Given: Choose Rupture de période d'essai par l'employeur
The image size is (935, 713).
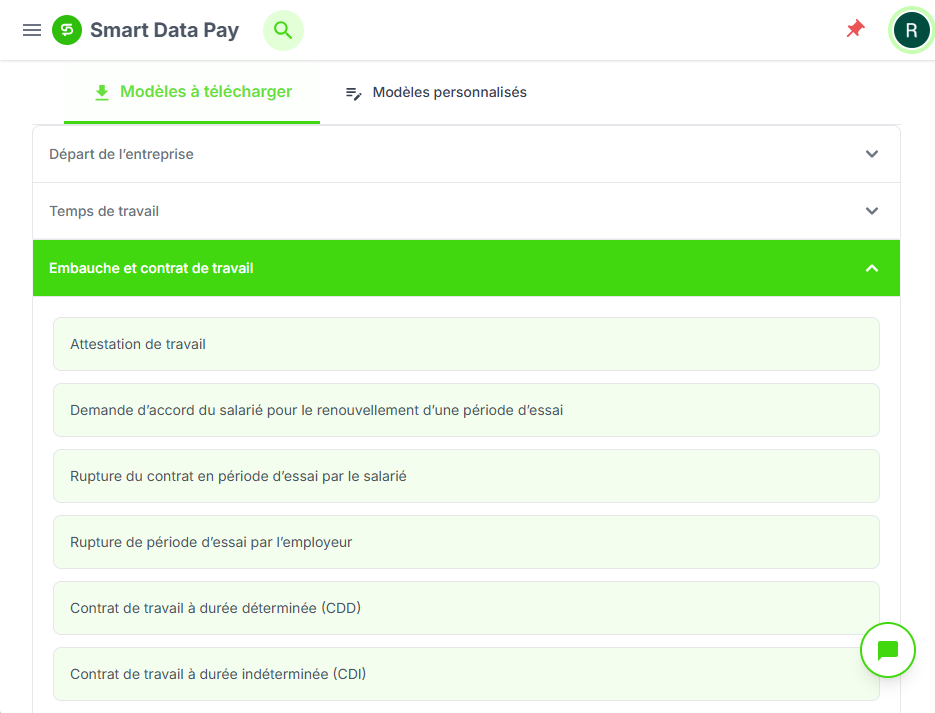Looking at the screenshot, I should point(466,542).
